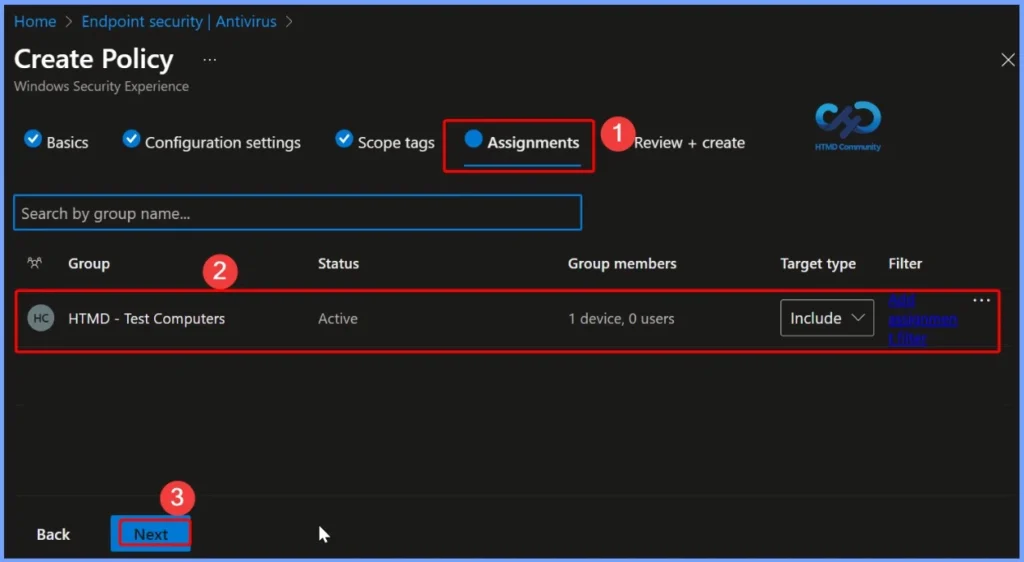Select the HTMD - Test Computers group name
Viewport: 1024px width, 562px height.
click(146, 319)
